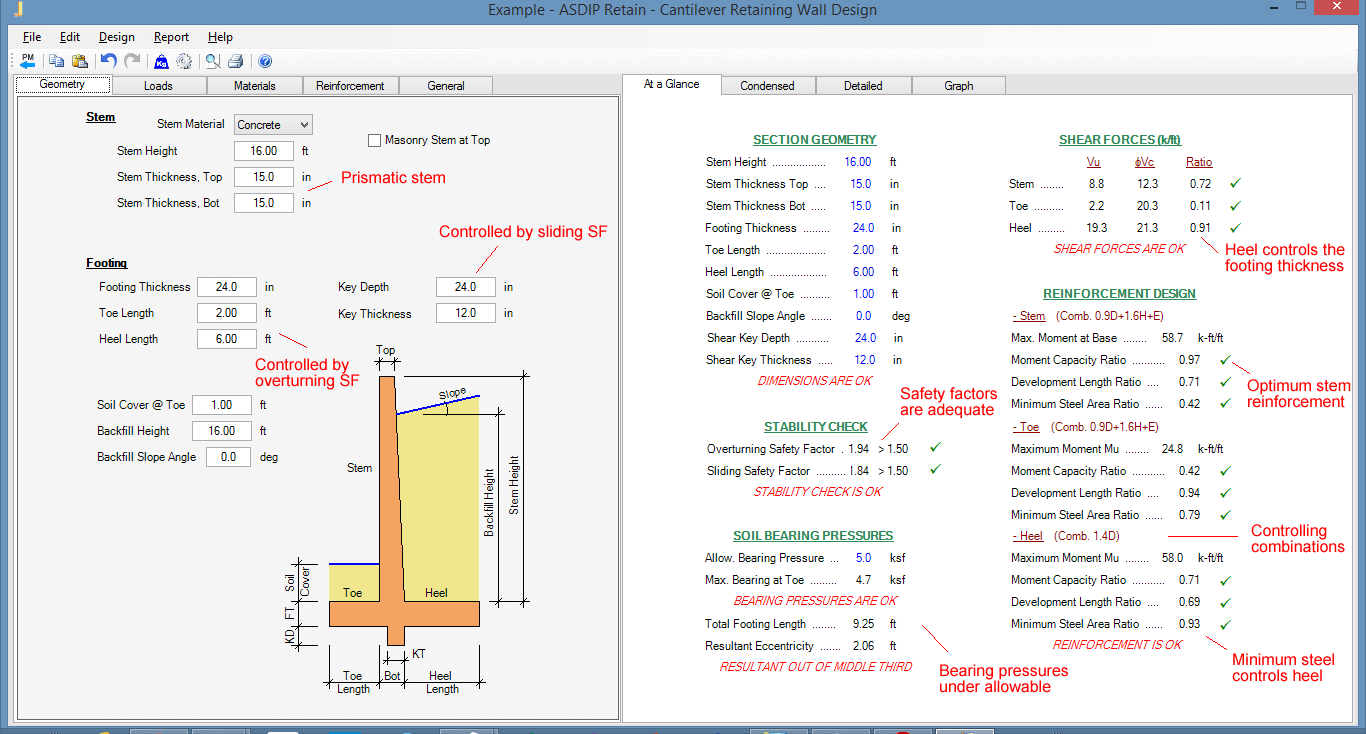1366x734 pixels.
Task: Switch to the General tab
Action: 446,86
